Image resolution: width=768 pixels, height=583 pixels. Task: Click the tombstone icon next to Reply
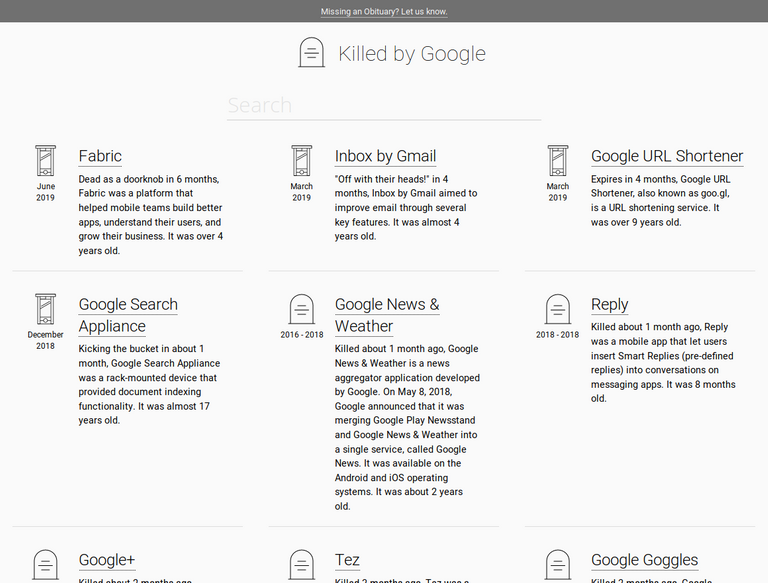click(x=558, y=309)
